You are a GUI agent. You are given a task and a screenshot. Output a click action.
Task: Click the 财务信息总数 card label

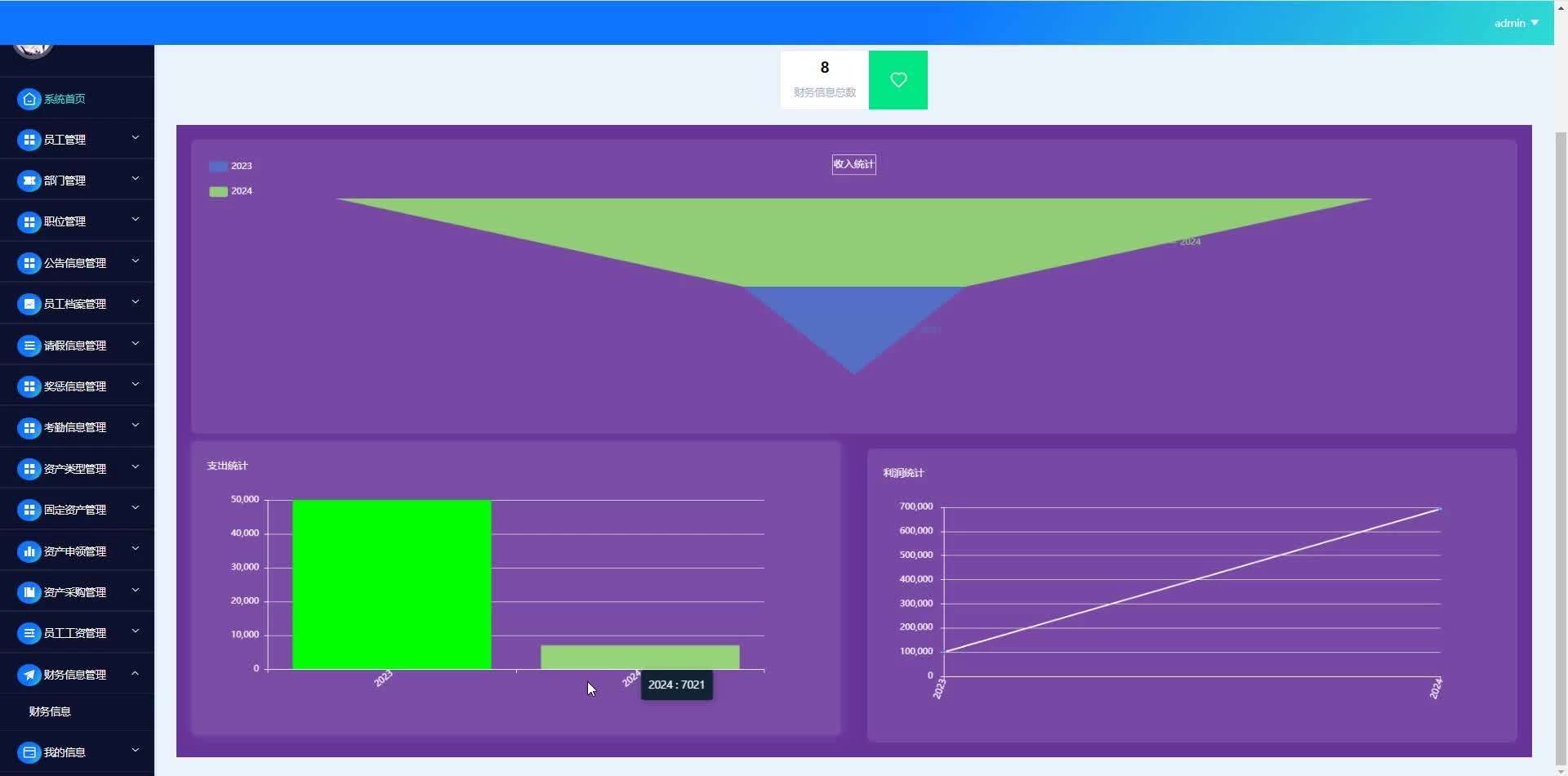[x=825, y=92]
